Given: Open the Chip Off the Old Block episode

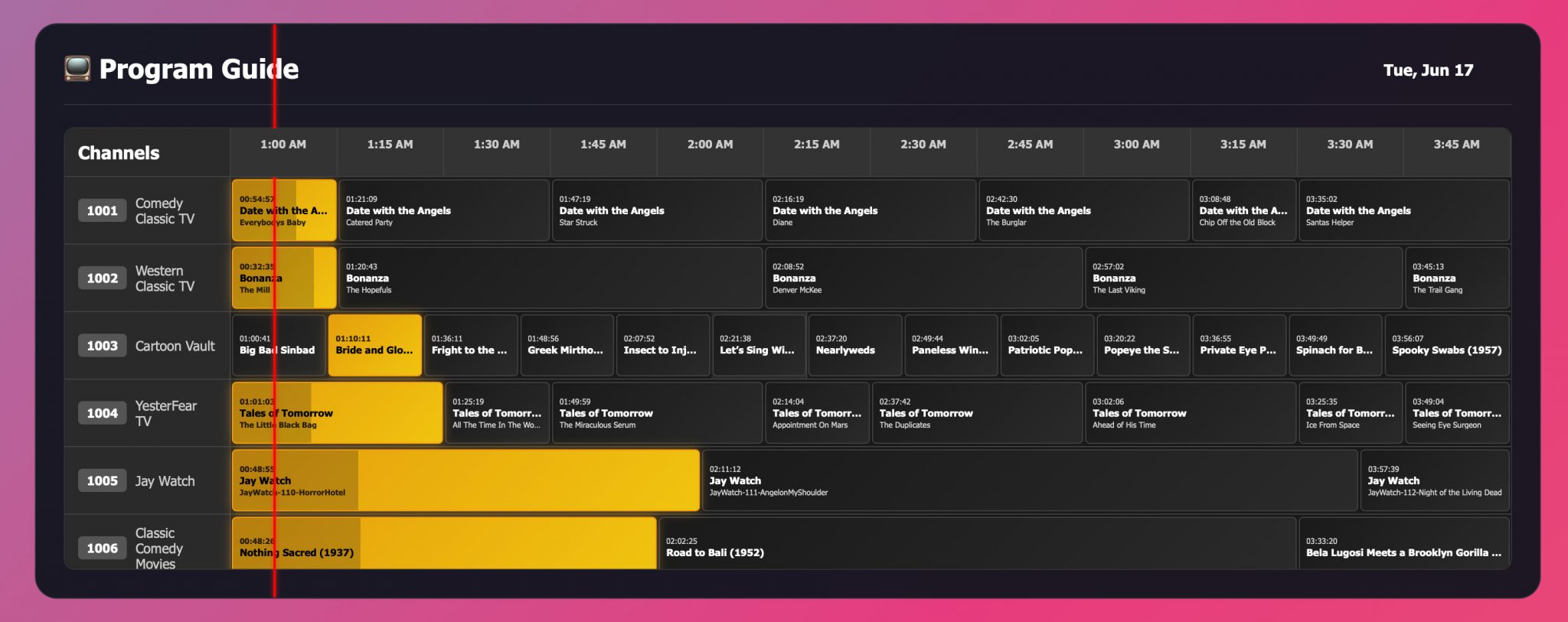Looking at the screenshot, I should coord(1244,210).
